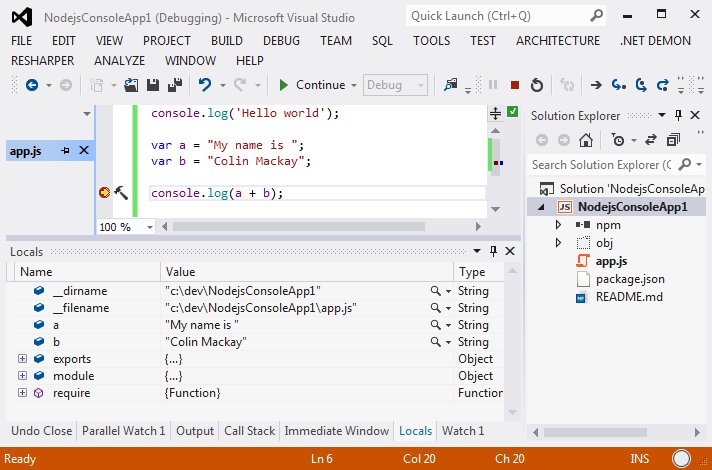Switch to the Output tab

tap(195, 431)
